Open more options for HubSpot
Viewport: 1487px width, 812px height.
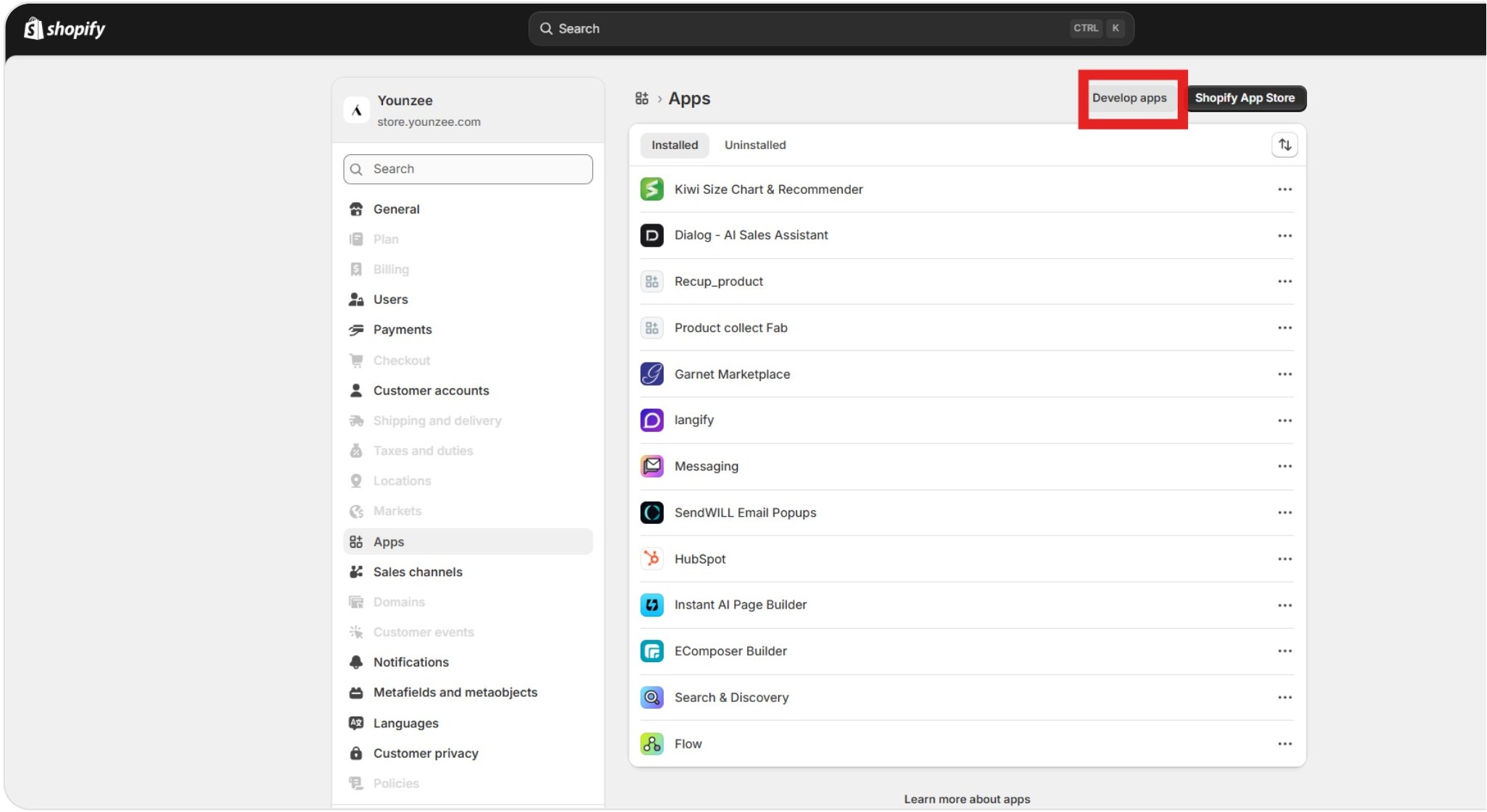[x=1284, y=559]
